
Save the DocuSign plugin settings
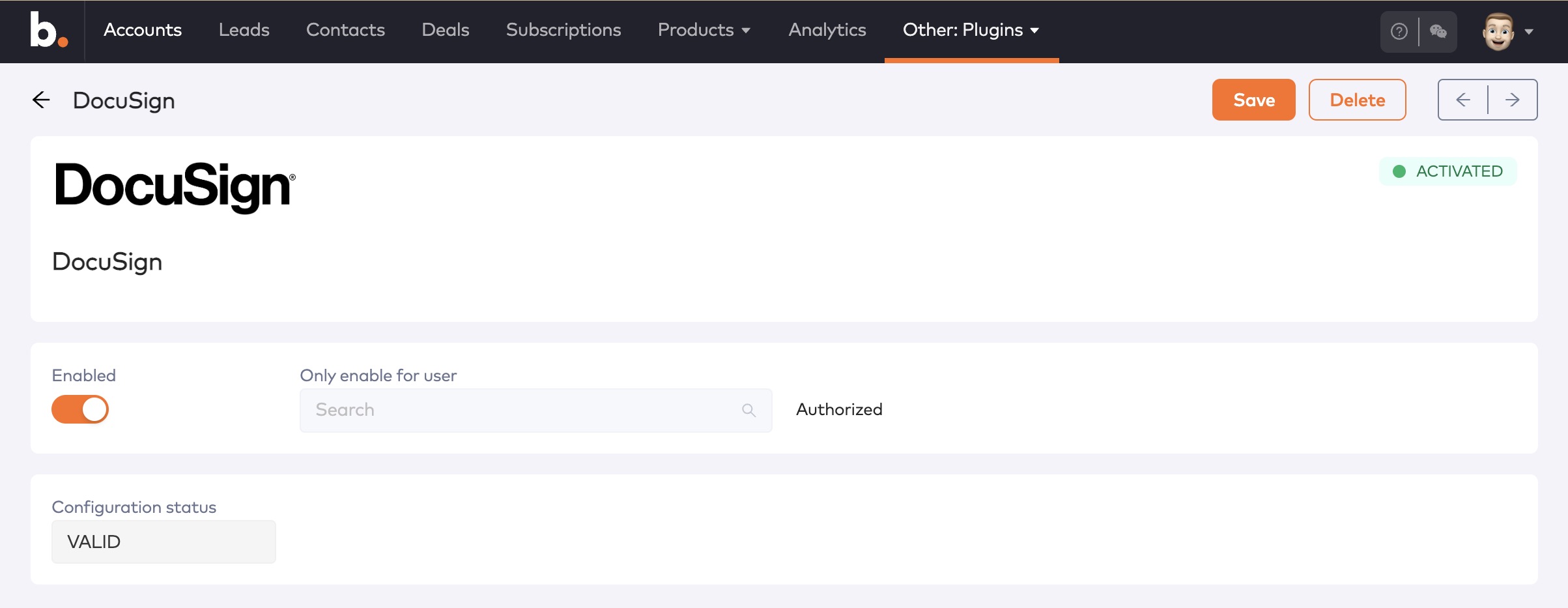point(1253,100)
